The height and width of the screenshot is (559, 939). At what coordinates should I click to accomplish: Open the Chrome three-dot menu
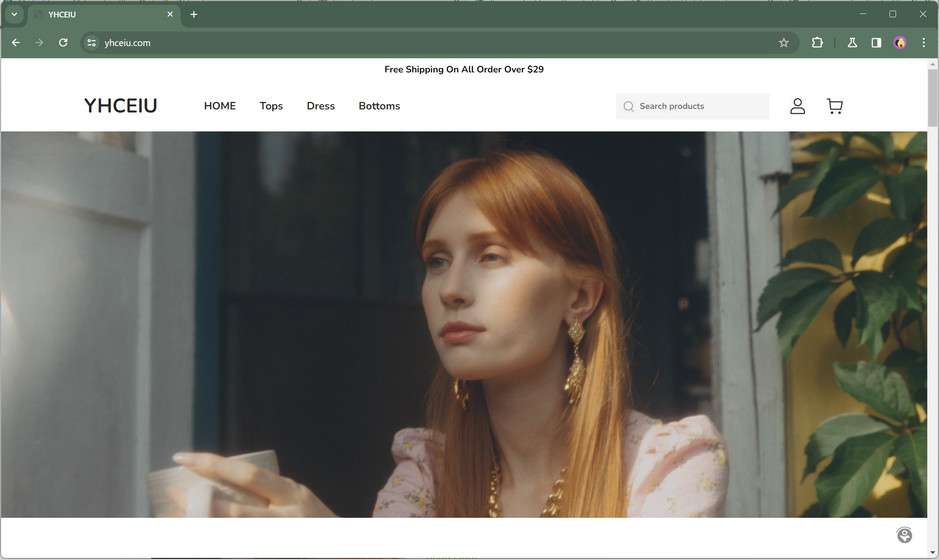click(x=923, y=43)
